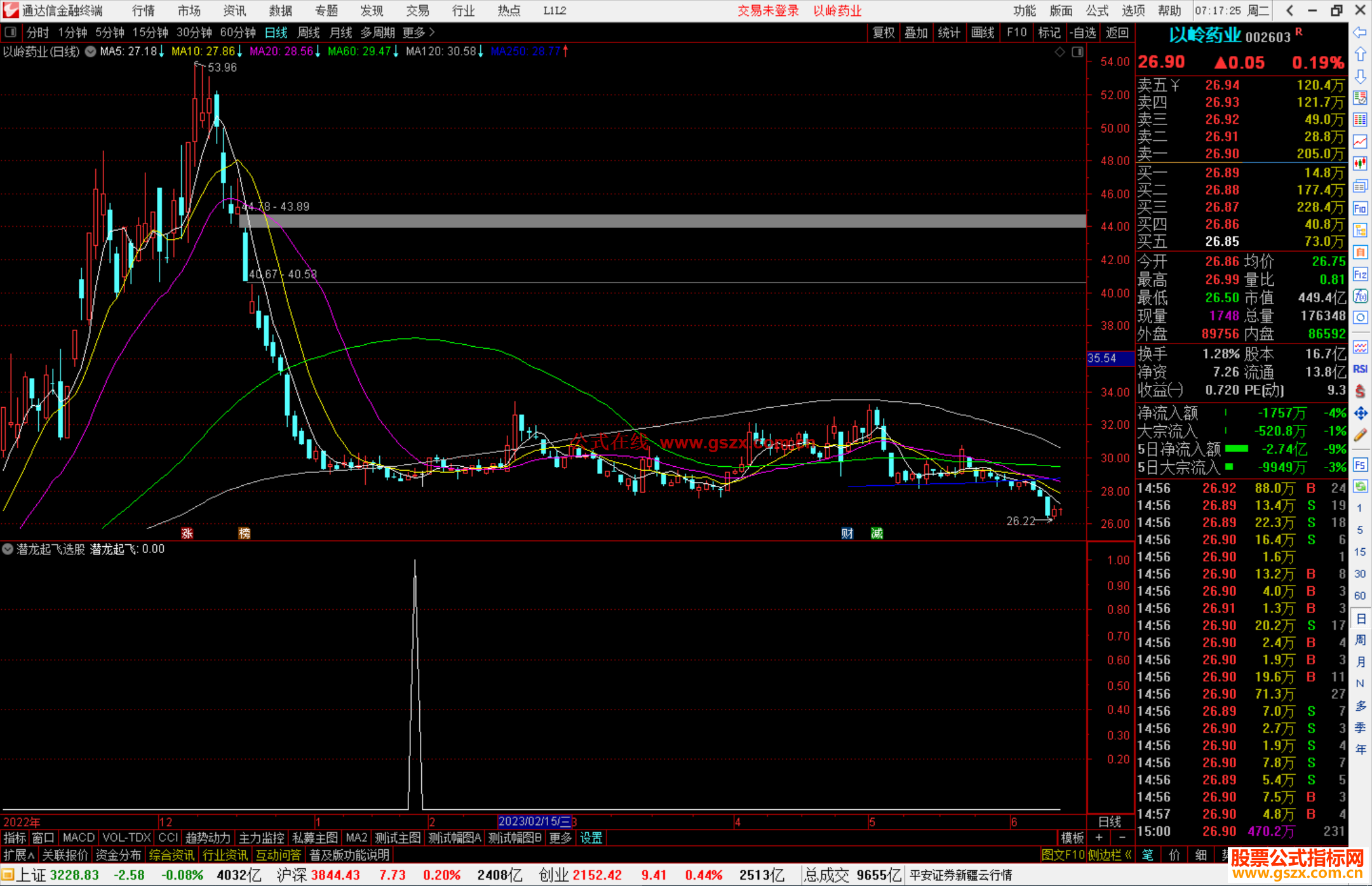
Task: Collapse the 侧边栏 sidebar chevron
Action: [x=1128, y=855]
